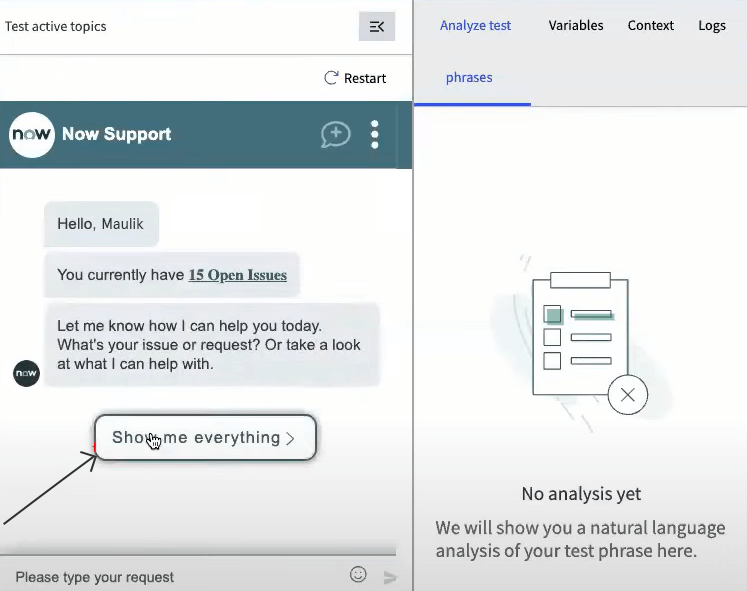This screenshot has width=747, height=591.
Task: Click the Test active topics title
Action: [x=56, y=27]
